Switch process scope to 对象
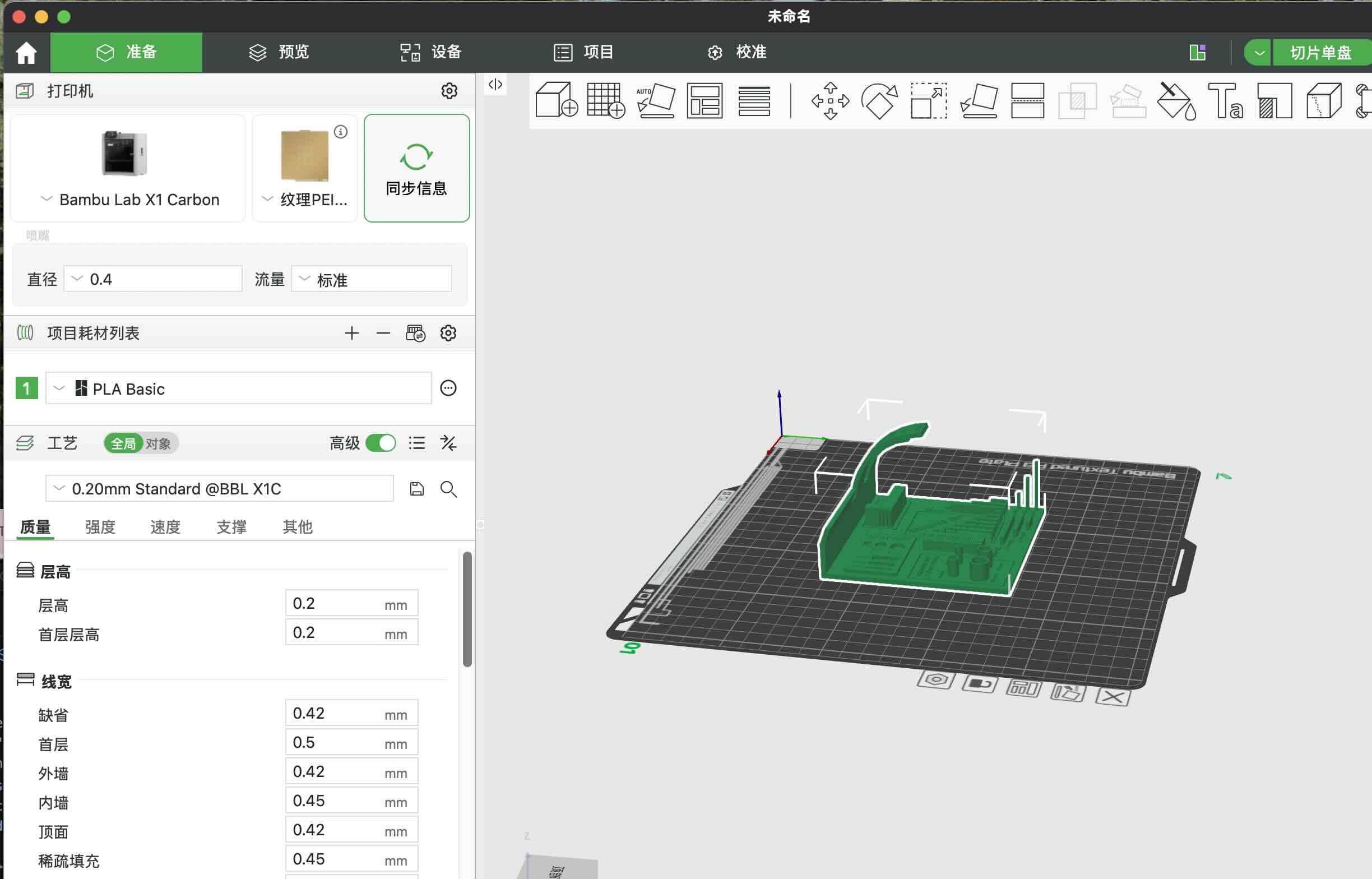1372x879 pixels. pos(158,443)
